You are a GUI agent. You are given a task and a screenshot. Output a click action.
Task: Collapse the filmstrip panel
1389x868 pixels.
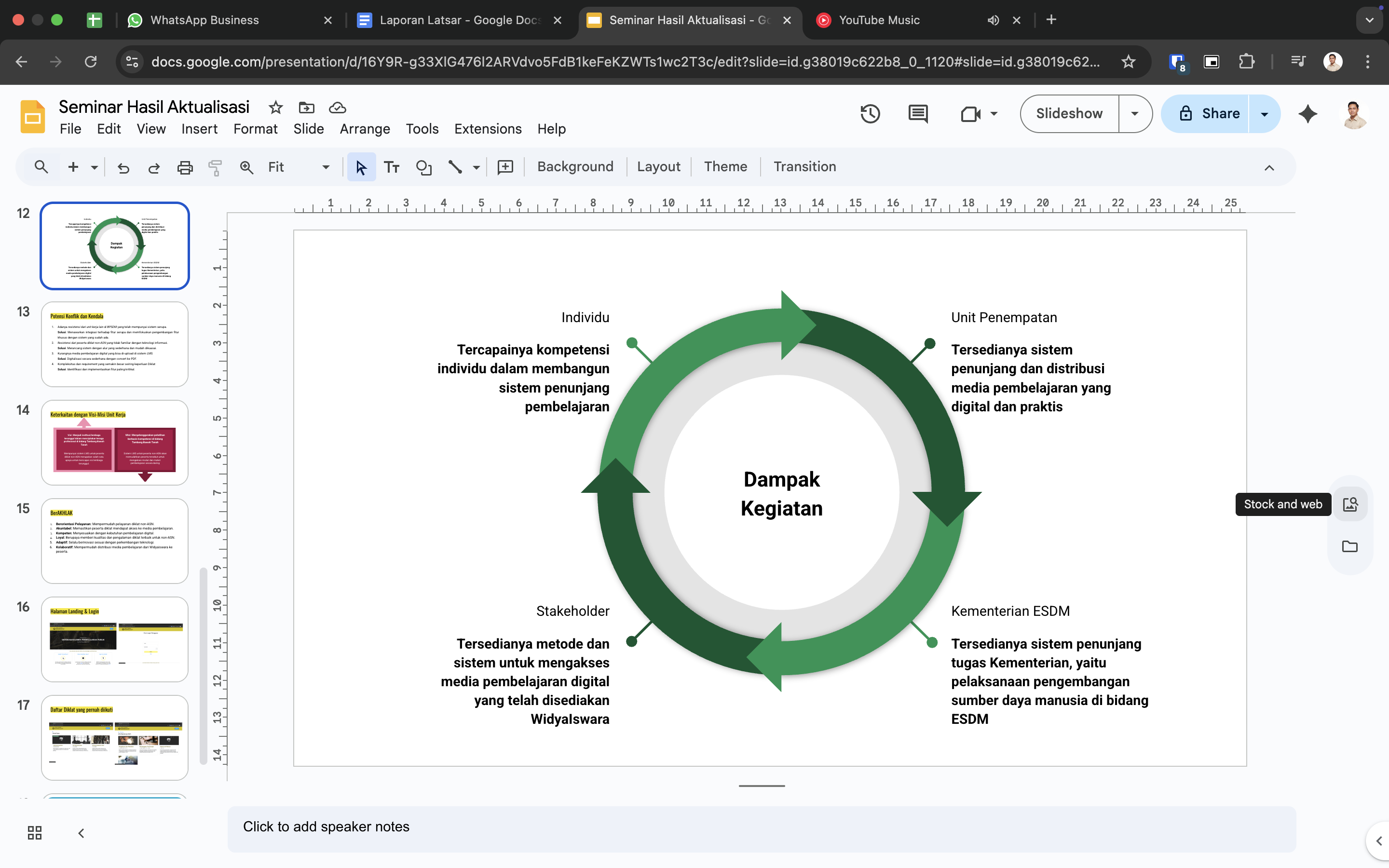tap(81, 833)
